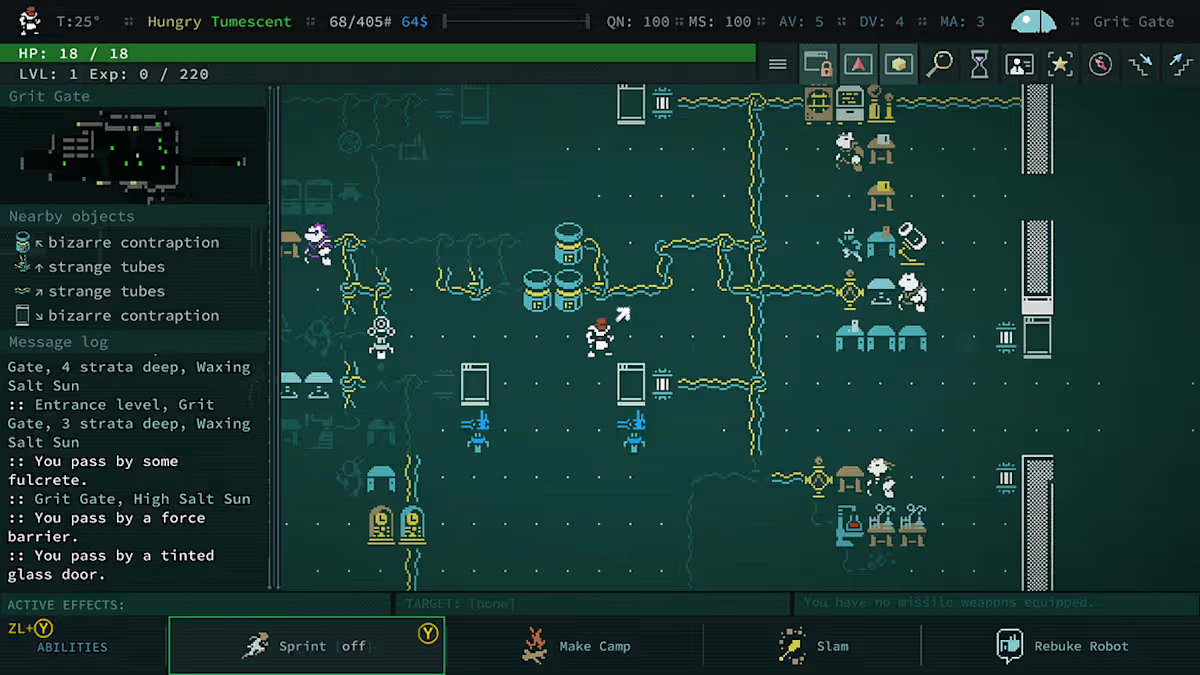
Task: Select the Rebuke Robot ability
Action: pos(1062,646)
